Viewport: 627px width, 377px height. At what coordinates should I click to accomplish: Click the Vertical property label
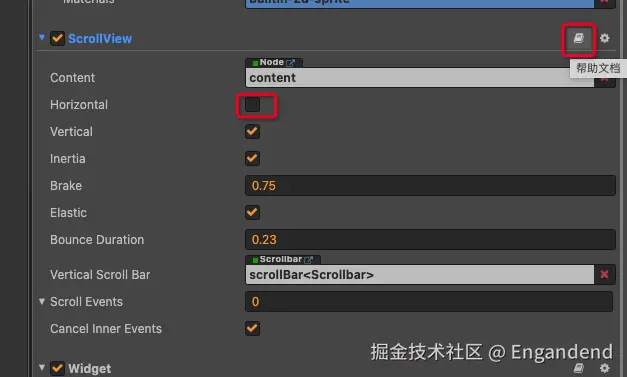pos(71,132)
